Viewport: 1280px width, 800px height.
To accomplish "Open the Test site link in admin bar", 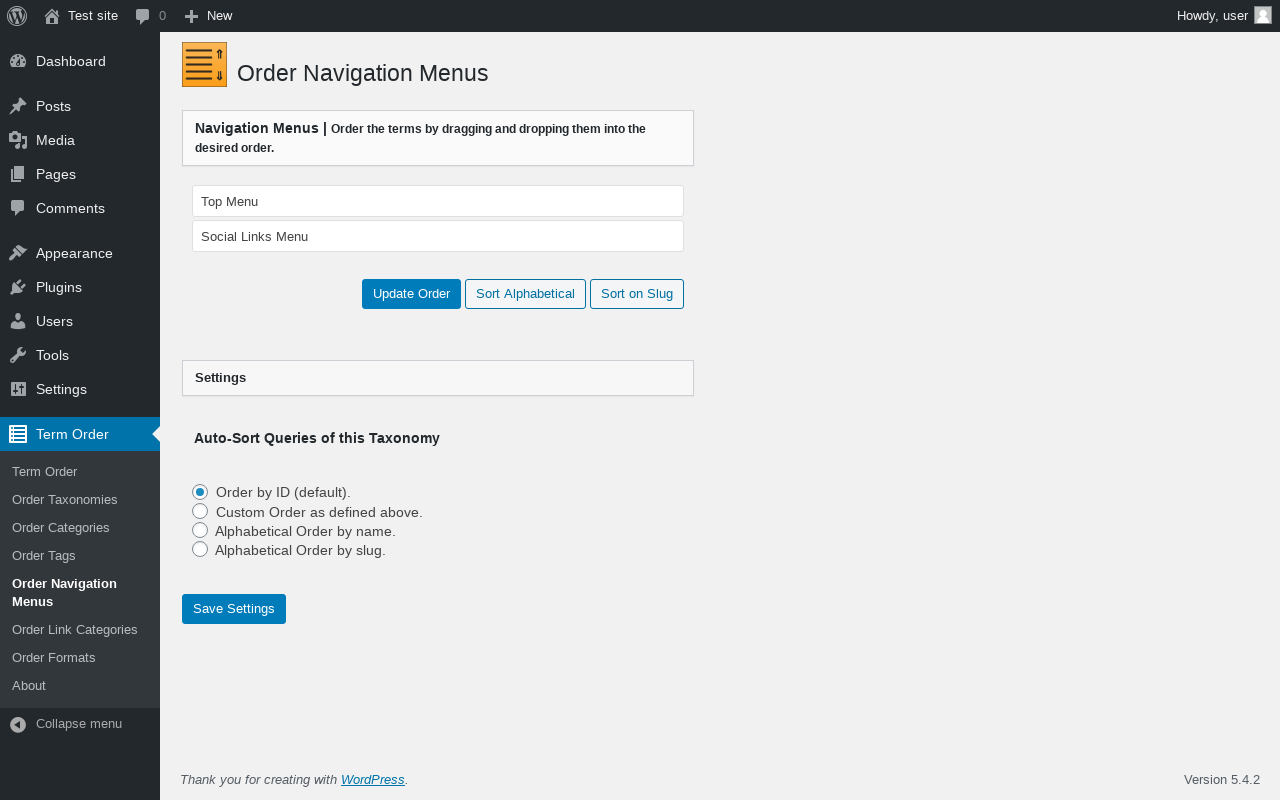I will click(93, 16).
